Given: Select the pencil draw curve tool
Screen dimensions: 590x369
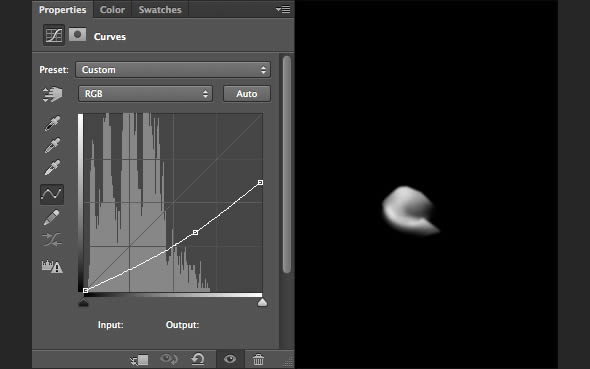Looking at the screenshot, I should (x=52, y=217).
